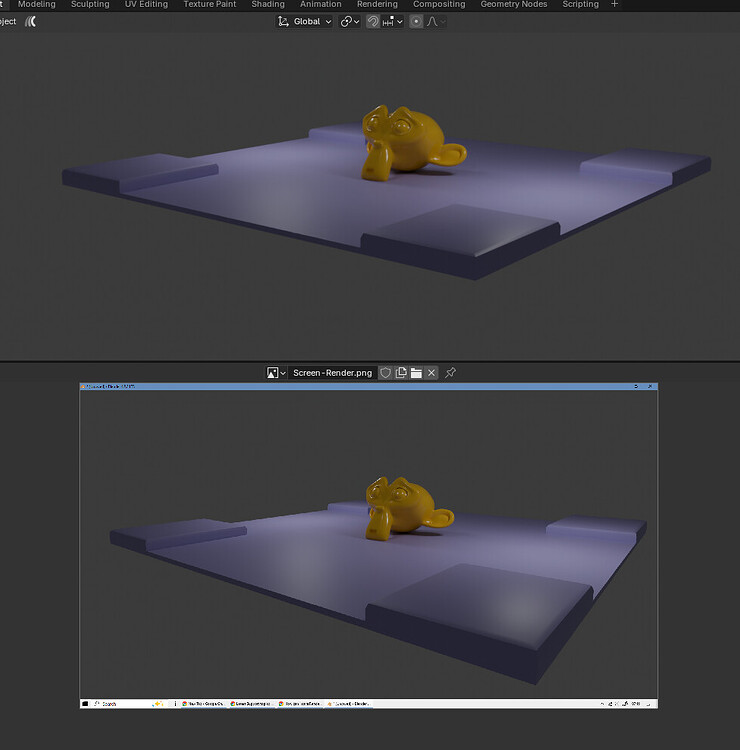Screen dimensions: 740x750
Task: Switch to the Compositing workspace
Action: [x=439, y=4]
